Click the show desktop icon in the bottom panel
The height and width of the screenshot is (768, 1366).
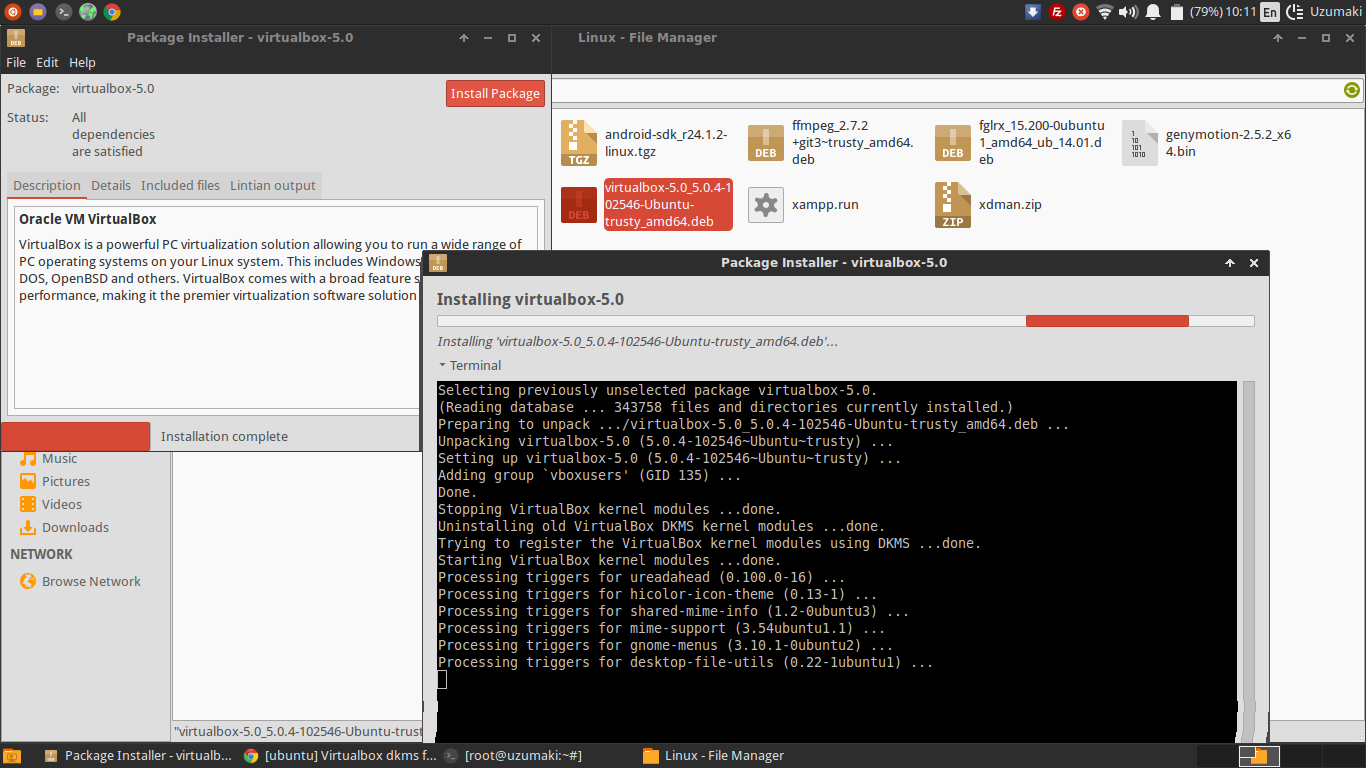pyautogui.click(x=11, y=756)
